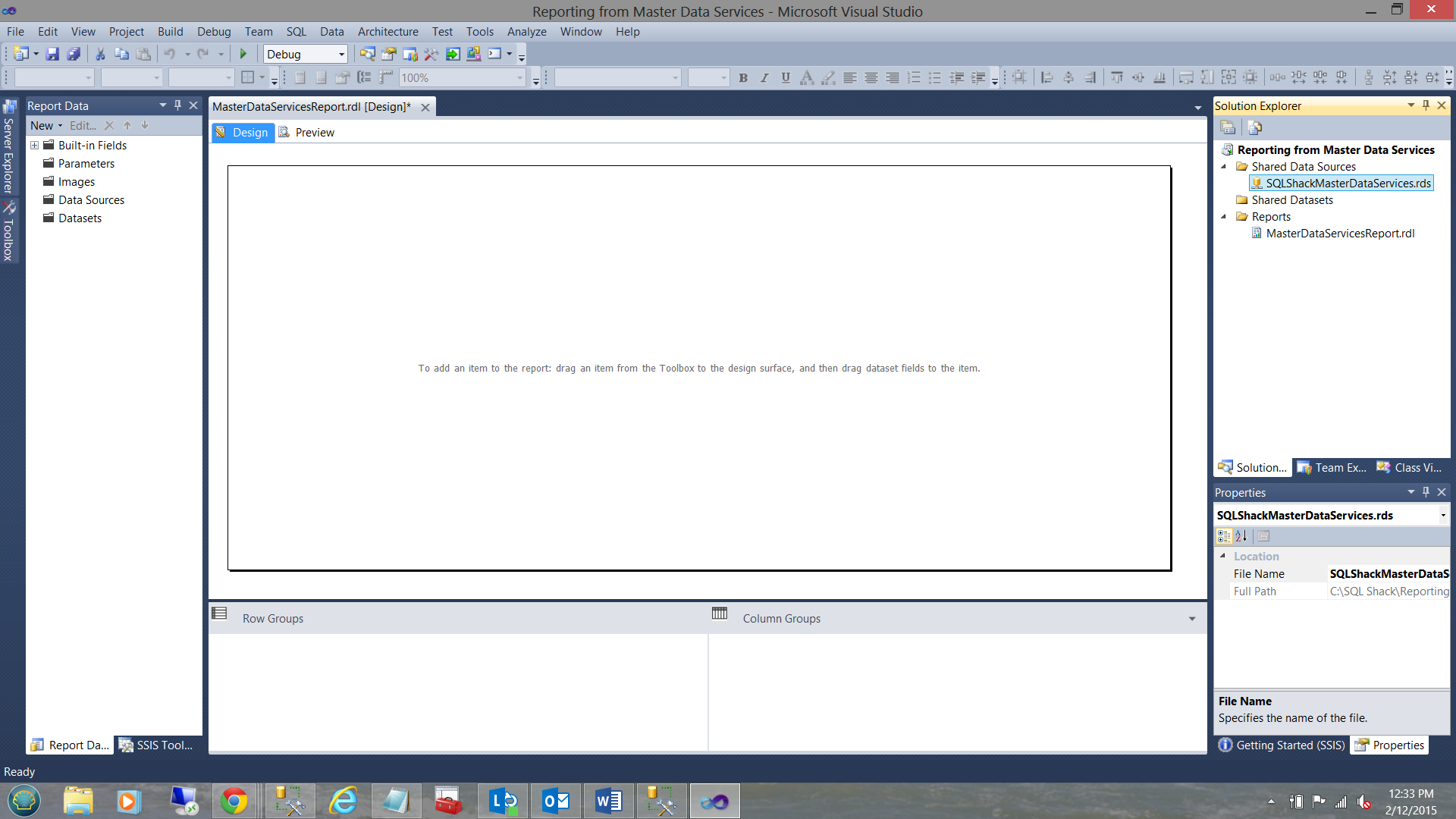Open the Column Groups dropdown arrow
Viewport: 1456px width, 819px height.
coord(1191,619)
